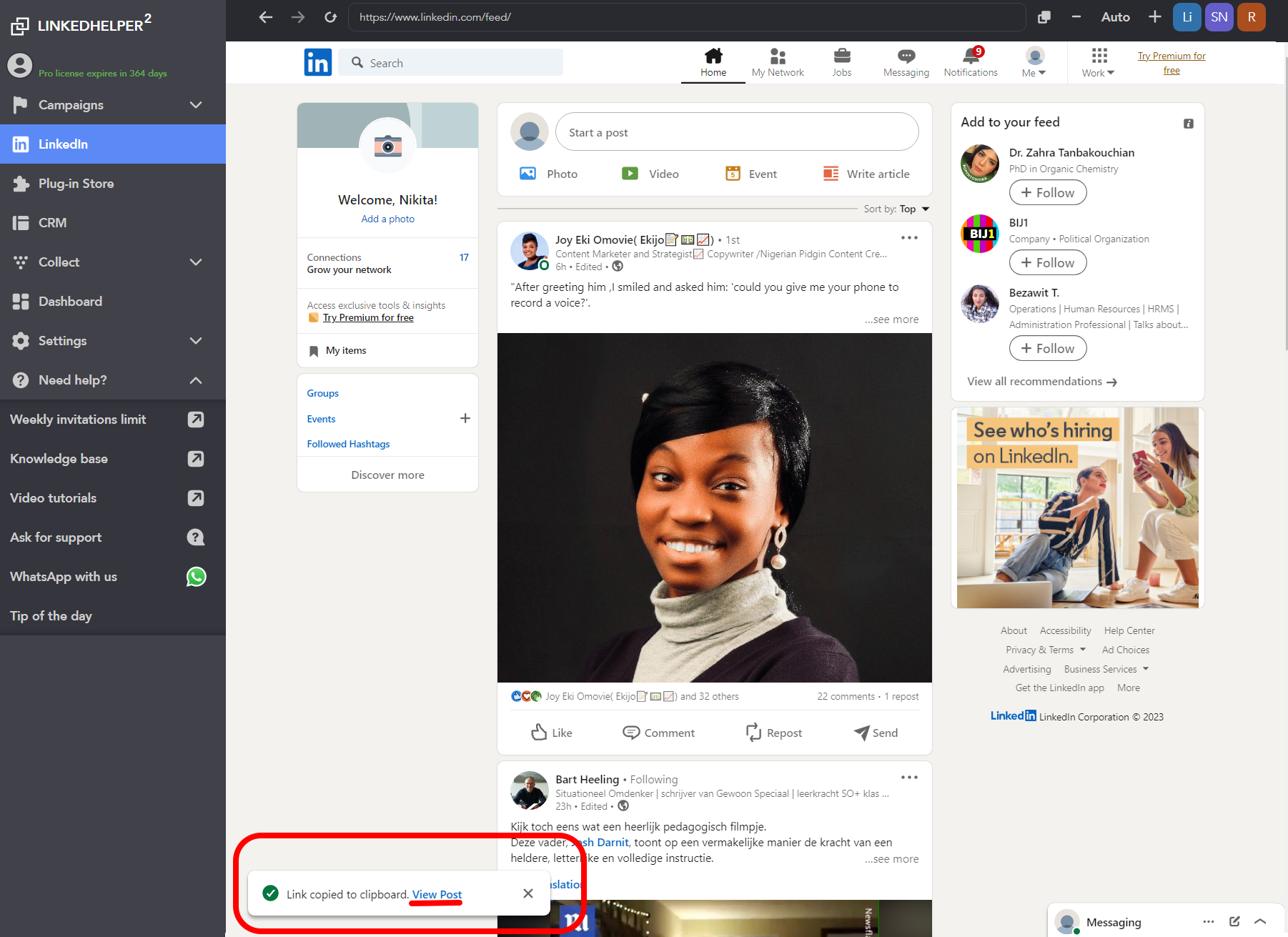1288x937 pixels.
Task: Switch to the Home tab
Action: pyautogui.click(x=713, y=62)
